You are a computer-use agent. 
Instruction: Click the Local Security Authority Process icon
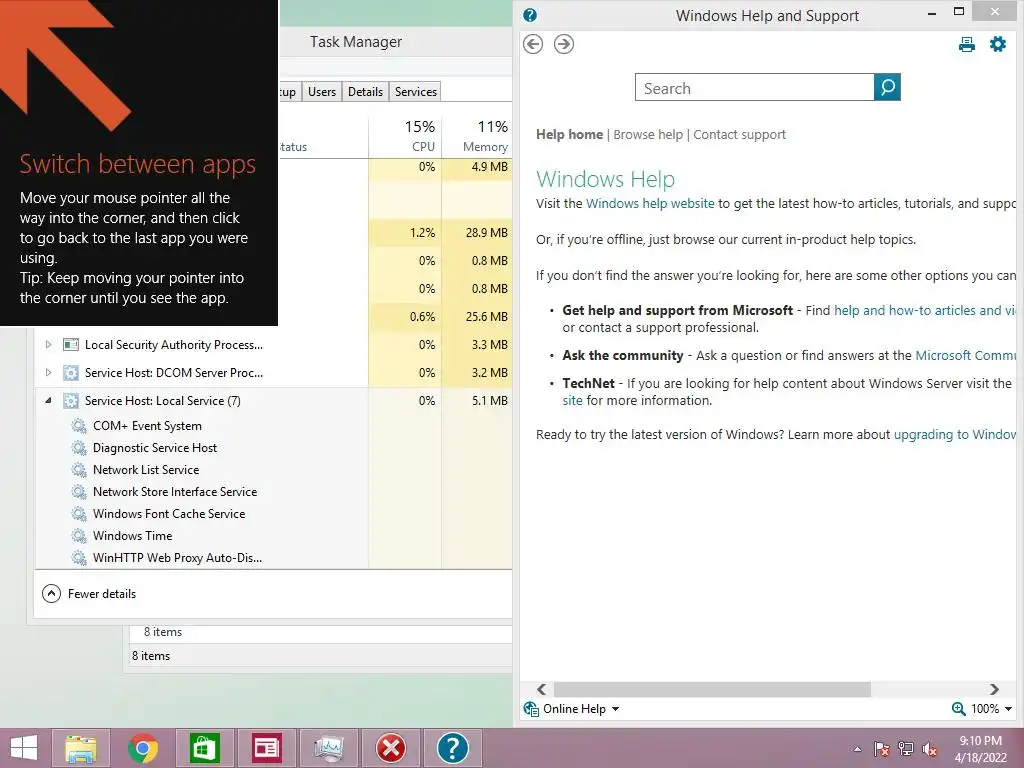(71, 345)
